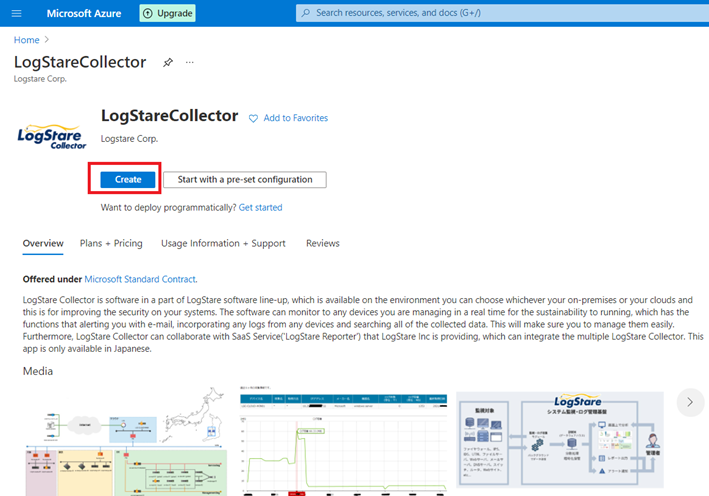Click the heart favorites icon
The height and width of the screenshot is (496, 709).
[x=253, y=118]
